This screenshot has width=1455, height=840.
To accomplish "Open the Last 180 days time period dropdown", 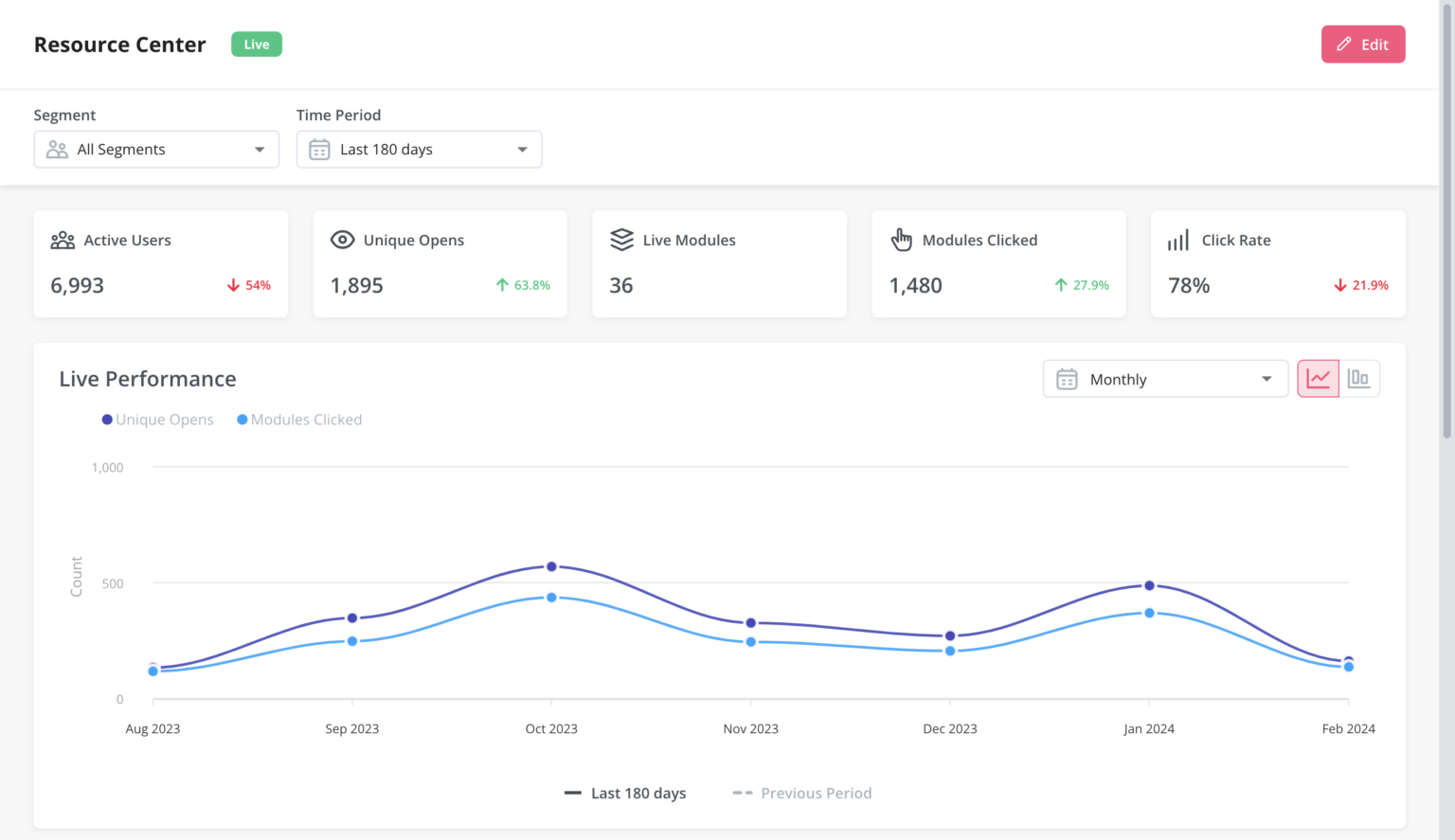I will [x=419, y=149].
